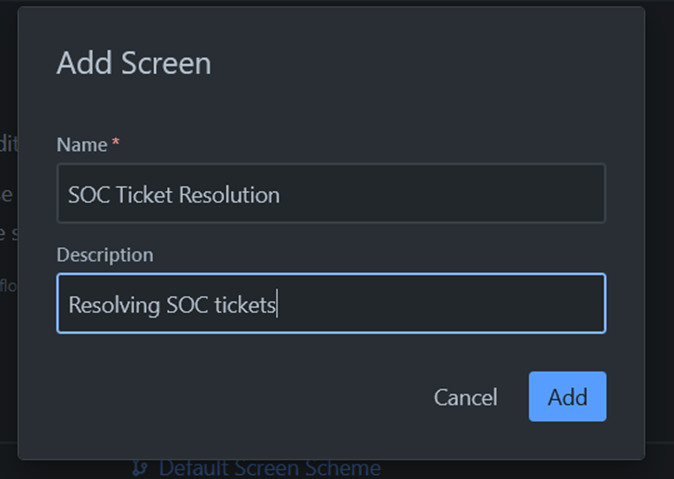
Task: Click the red required asterisk next to Name
Action: click(116, 145)
